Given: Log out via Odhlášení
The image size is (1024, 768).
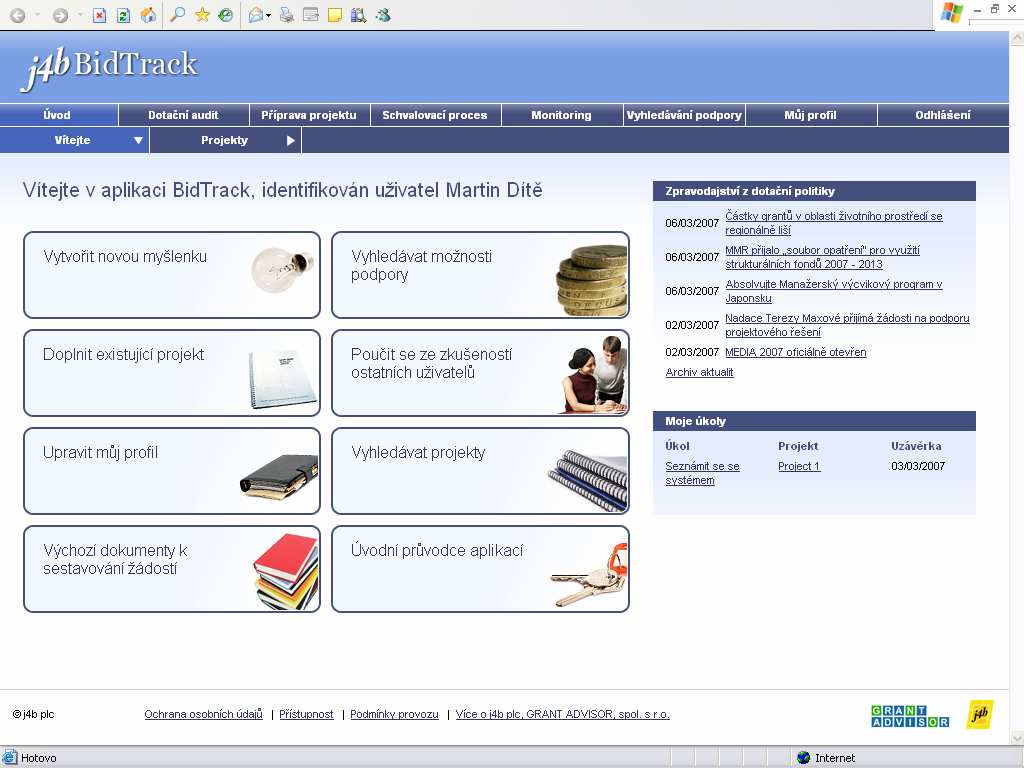Looking at the screenshot, I should pos(943,115).
